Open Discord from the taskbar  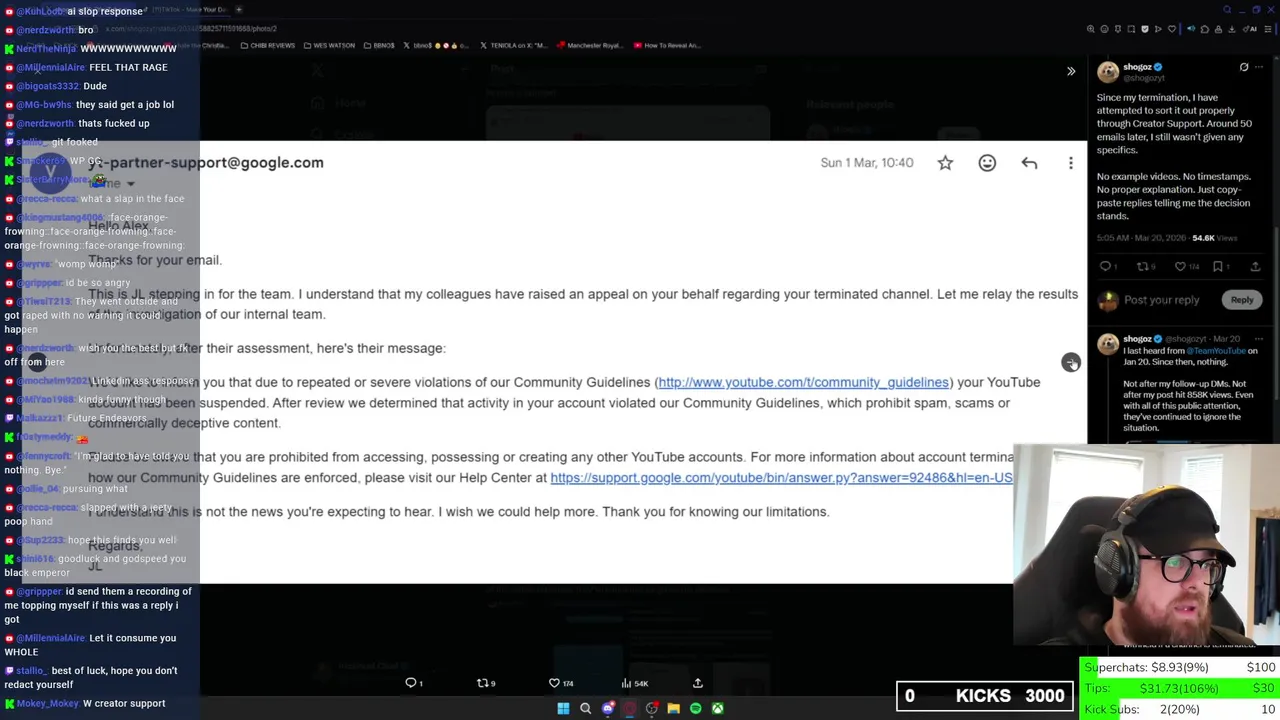tap(607, 708)
